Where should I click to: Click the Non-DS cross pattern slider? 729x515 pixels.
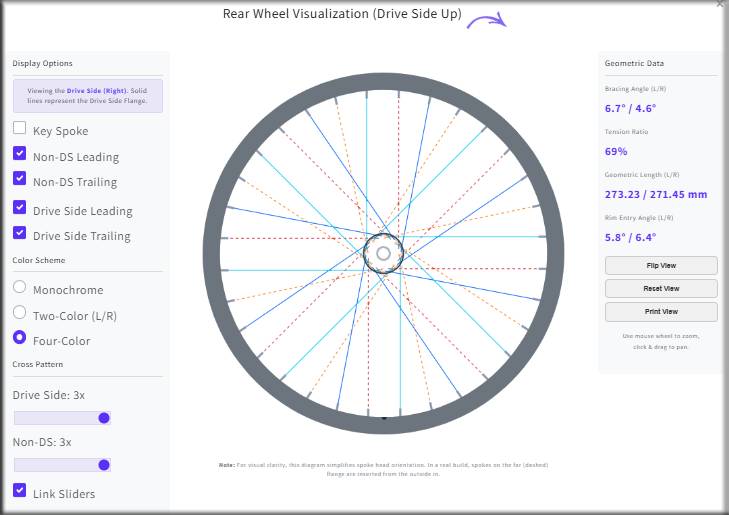(x=62, y=465)
